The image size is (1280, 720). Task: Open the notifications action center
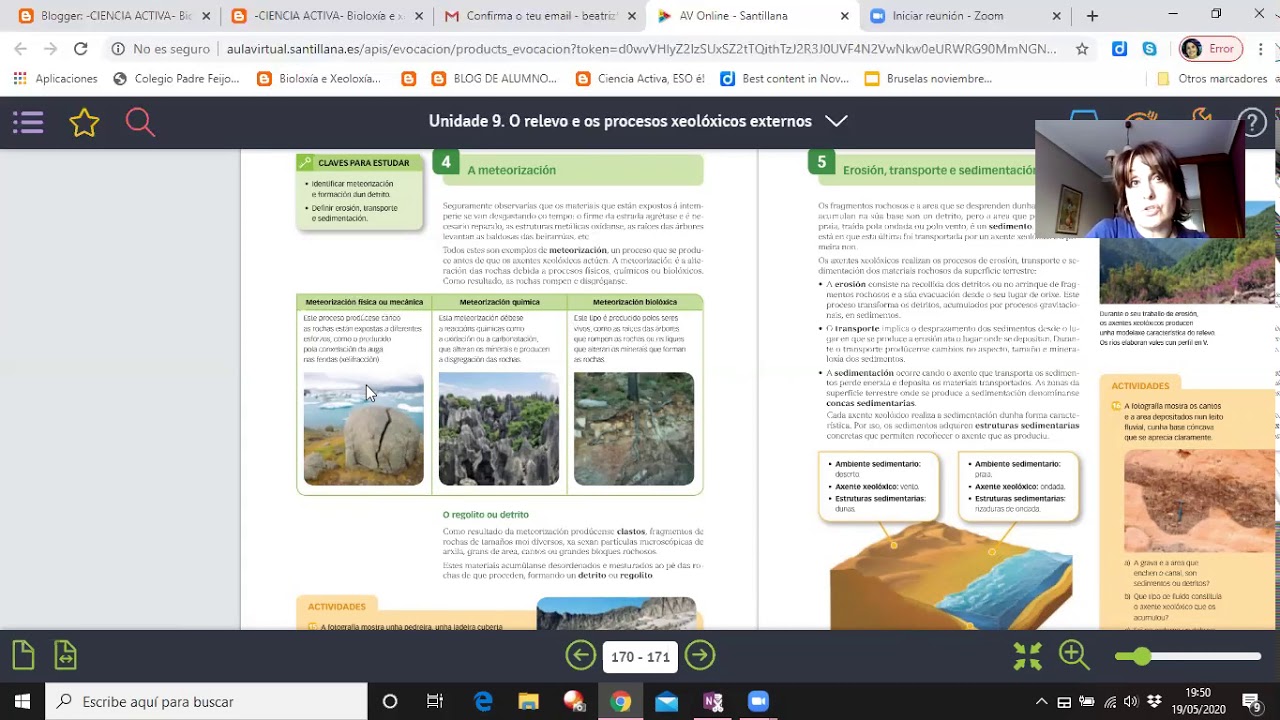[x=1251, y=701]
